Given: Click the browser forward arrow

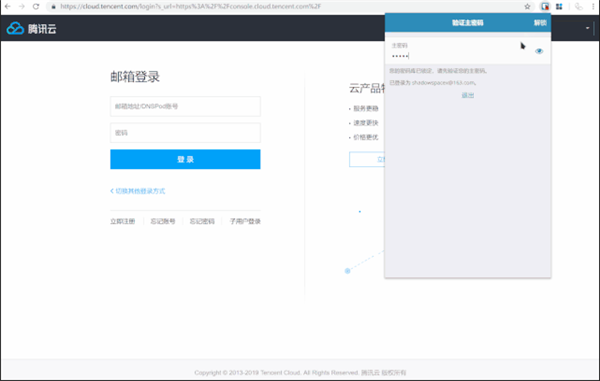Looking at the screenshot, I should click(22, 7).
